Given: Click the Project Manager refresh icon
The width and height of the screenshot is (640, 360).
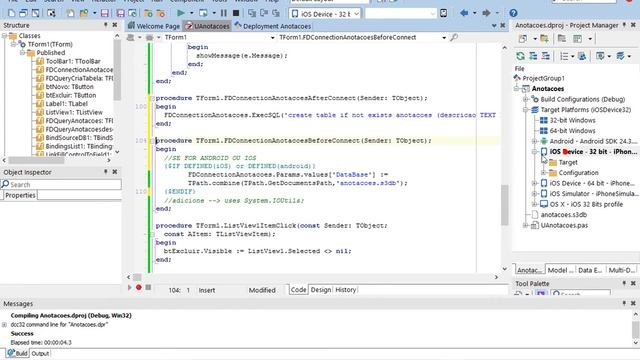Looking at the screenshot, I should pyautogui.click(x=520, y=56).
